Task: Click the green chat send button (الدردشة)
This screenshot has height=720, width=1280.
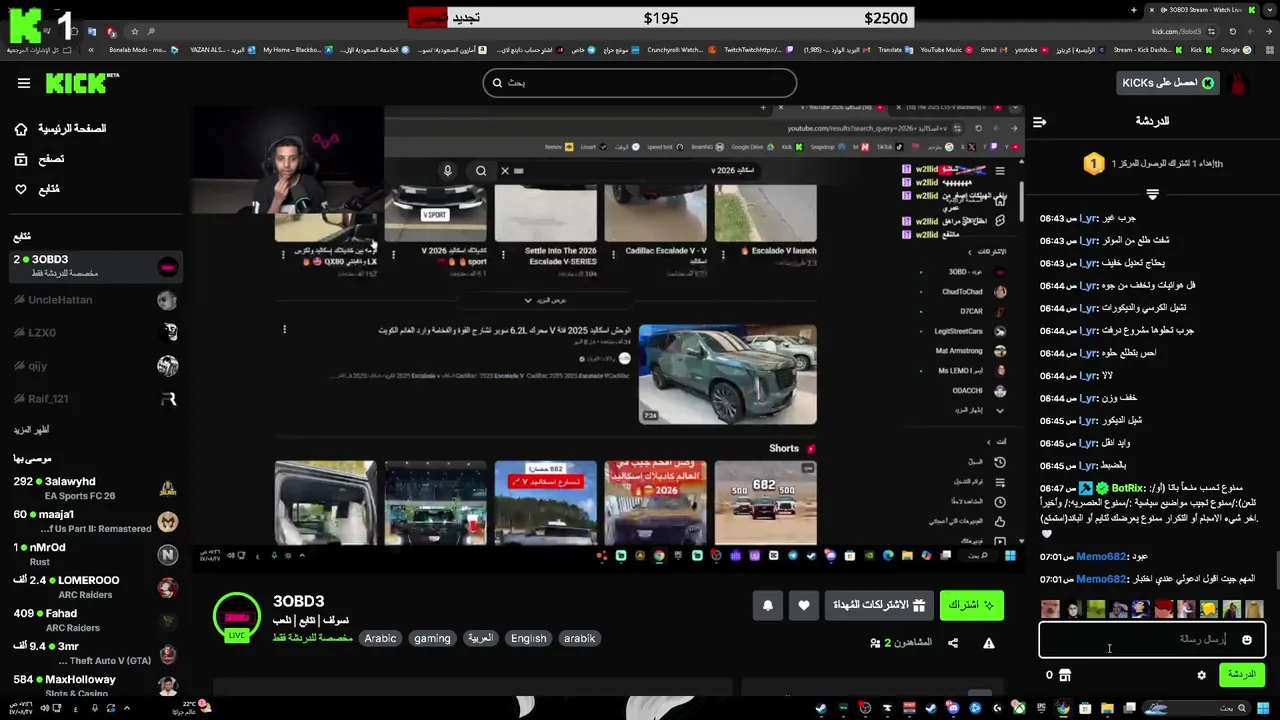Action: point(1241,675)
